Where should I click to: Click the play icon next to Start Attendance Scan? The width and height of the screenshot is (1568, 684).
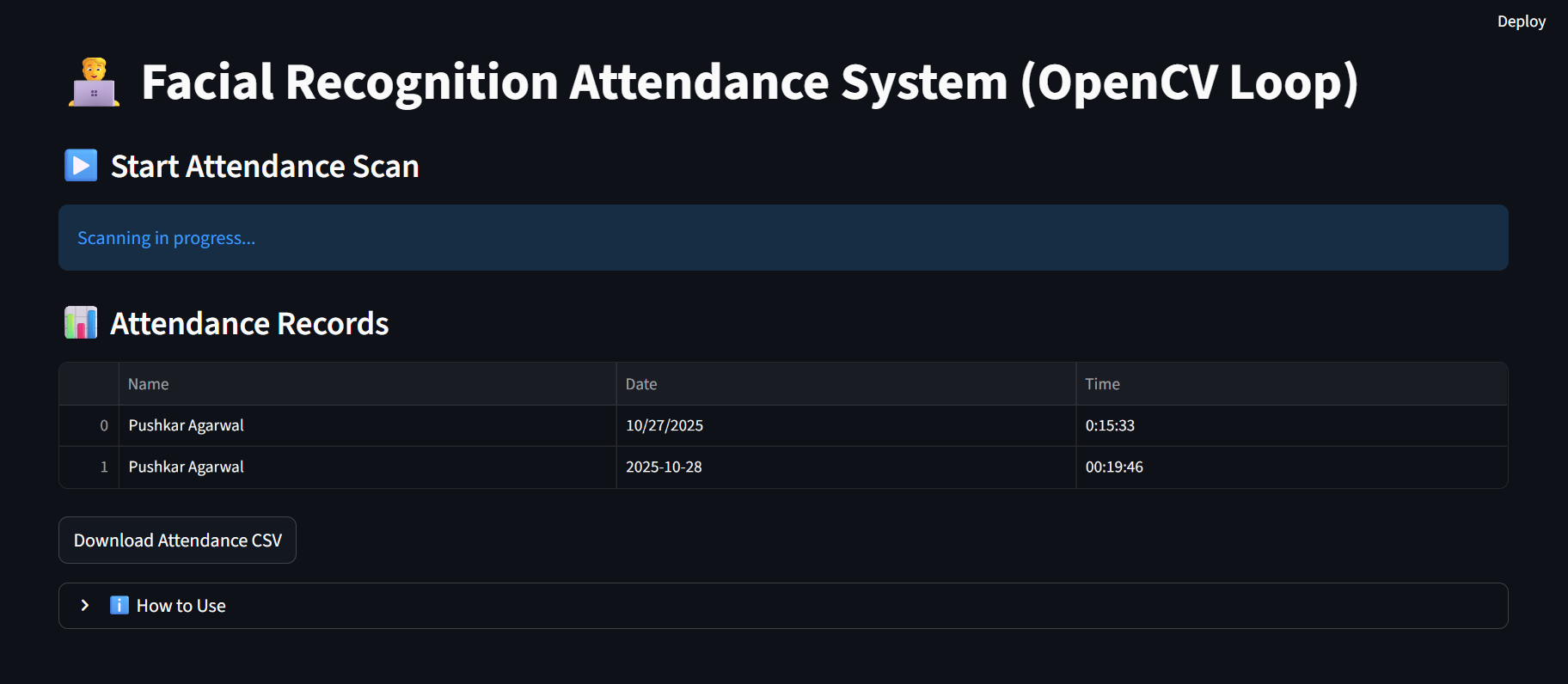click(81, 166)
